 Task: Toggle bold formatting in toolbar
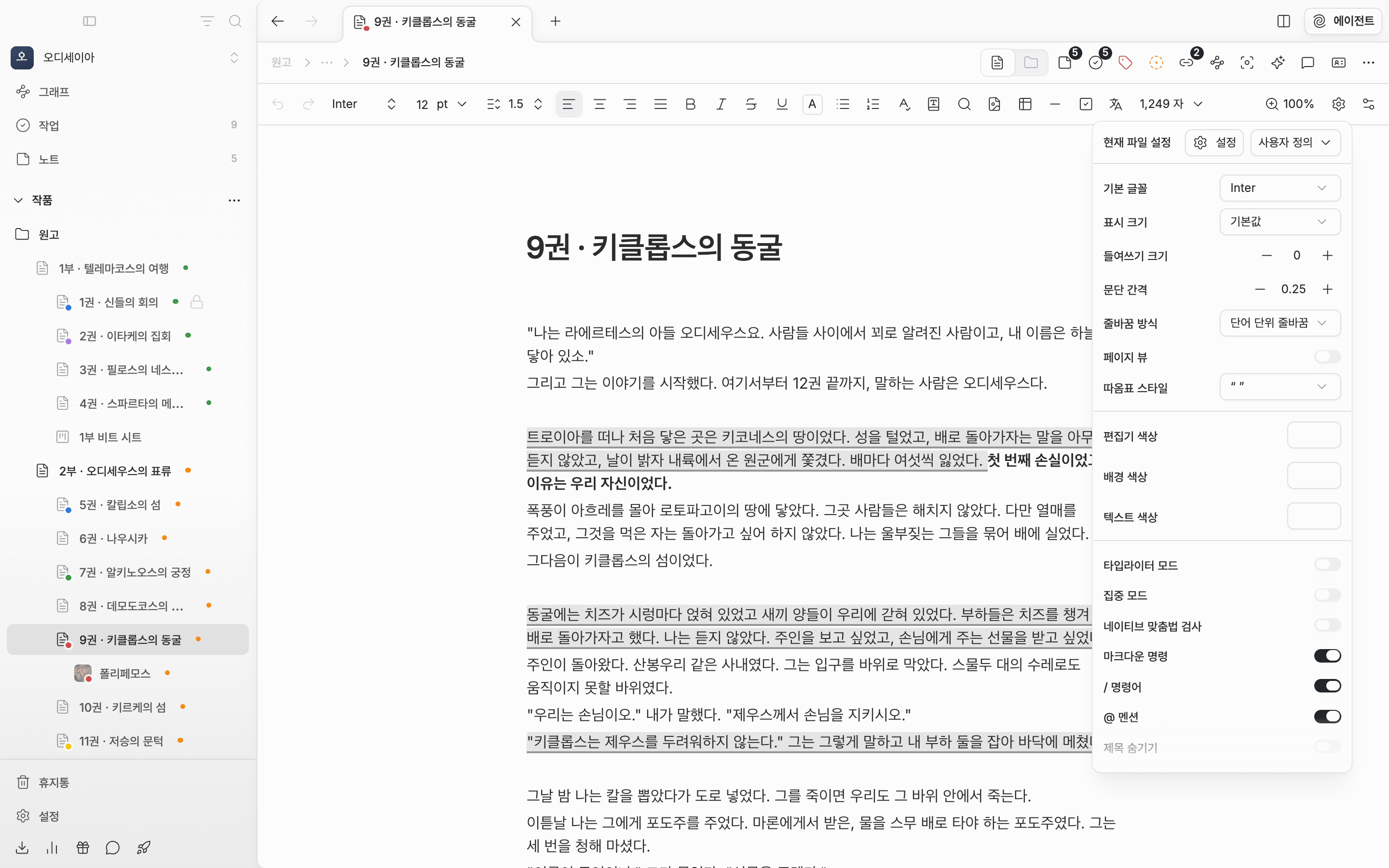point(691,104)
